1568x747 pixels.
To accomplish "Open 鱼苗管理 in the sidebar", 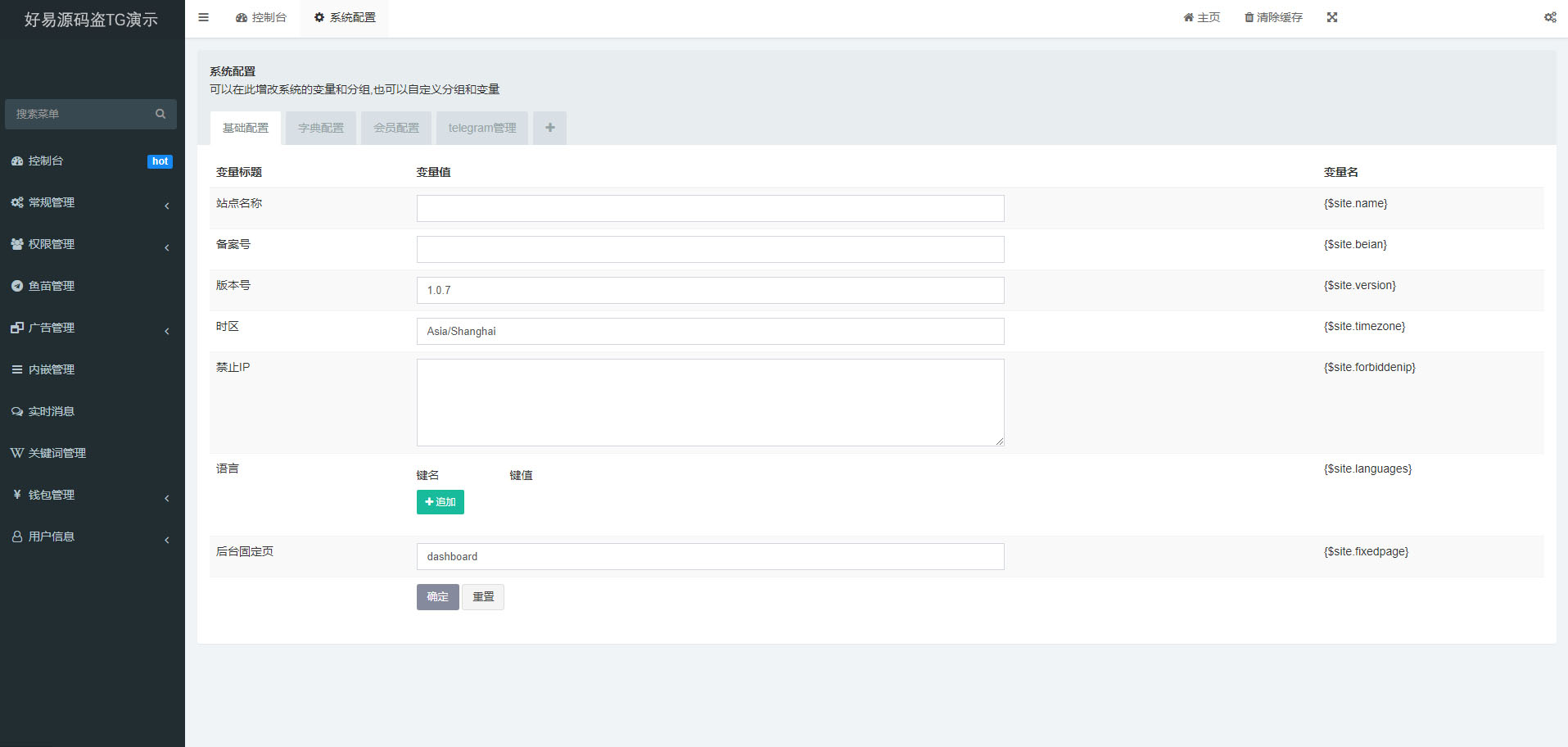I will [51, 286].
